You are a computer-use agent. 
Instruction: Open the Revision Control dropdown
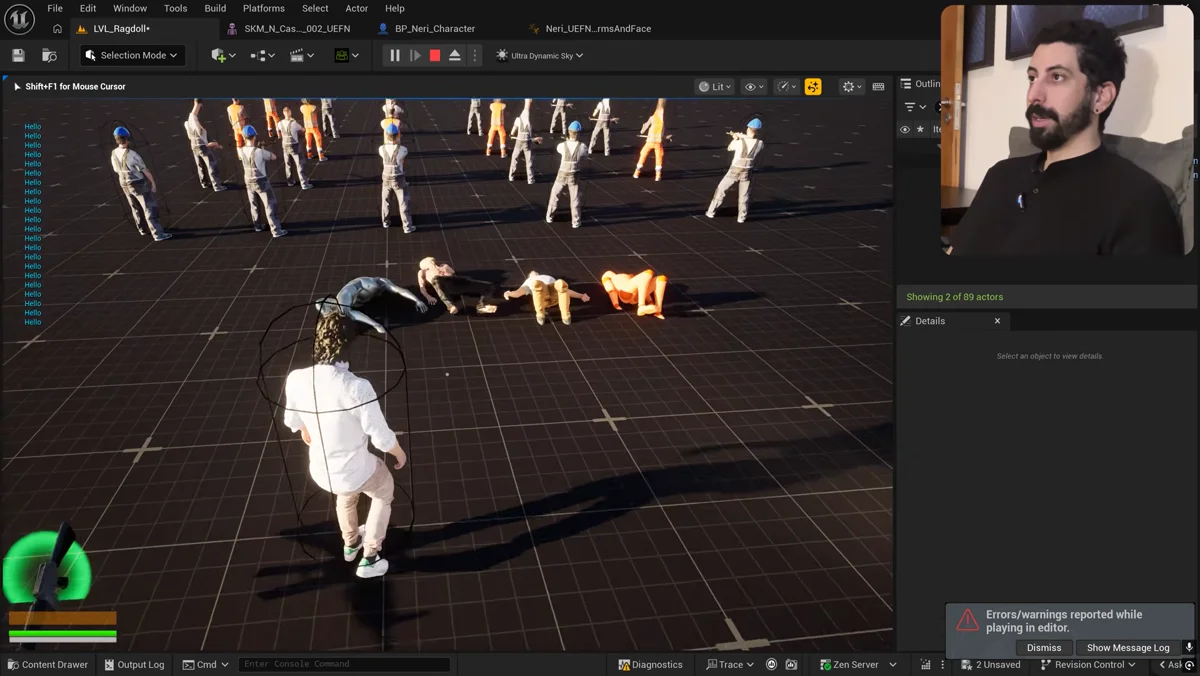pyautogui.click(x=1088, y=664)
